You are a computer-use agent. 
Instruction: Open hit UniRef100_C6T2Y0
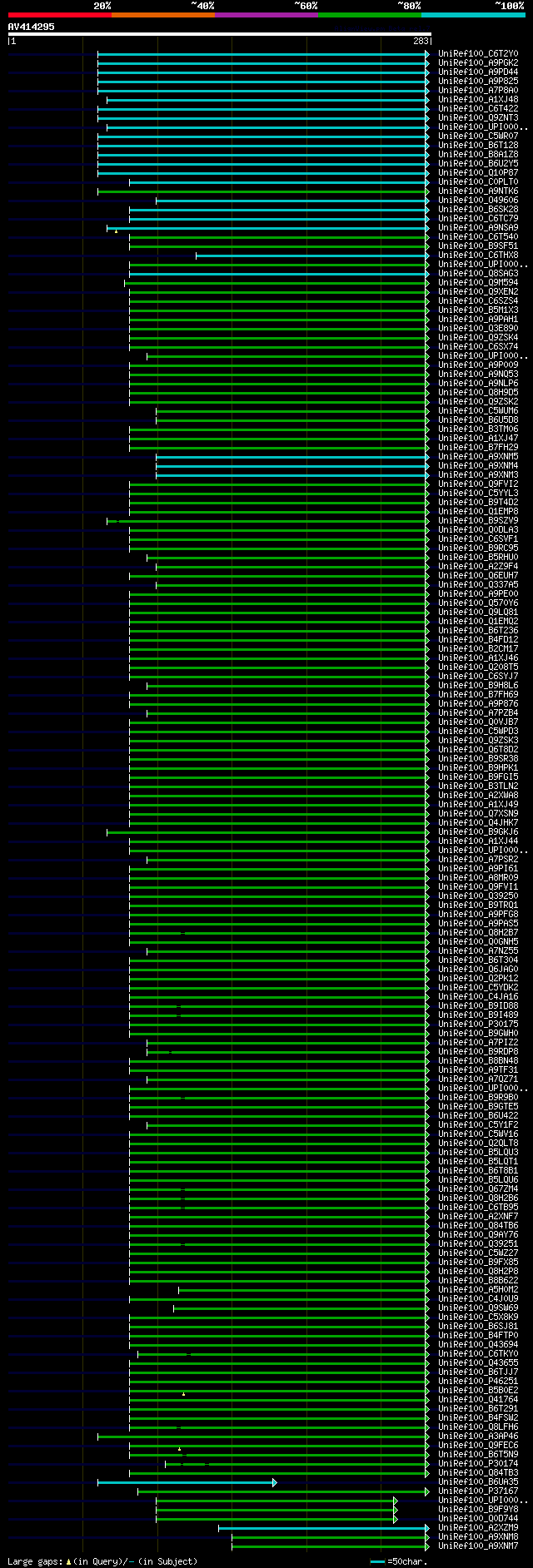point(478,54)
